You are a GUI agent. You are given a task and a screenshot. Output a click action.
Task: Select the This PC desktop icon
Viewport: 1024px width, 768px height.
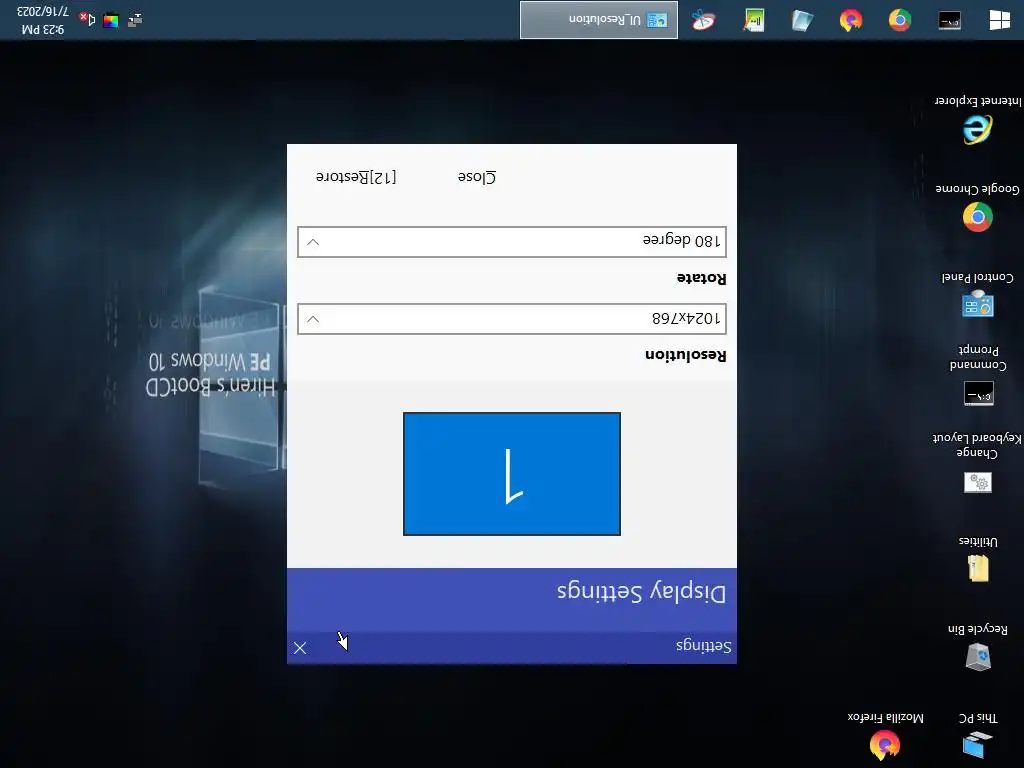point(978,735)
